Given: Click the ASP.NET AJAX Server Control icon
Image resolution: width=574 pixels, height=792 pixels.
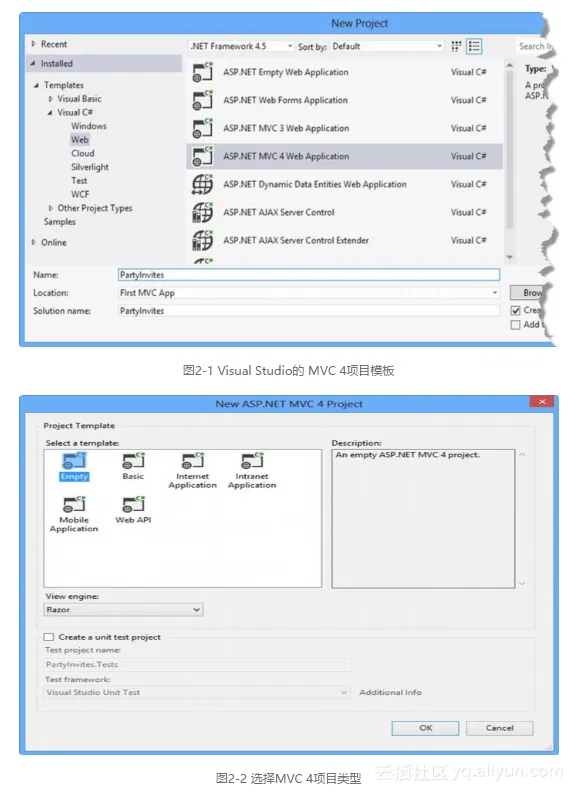Looking at the screenshot, I should tap(203, 212).
